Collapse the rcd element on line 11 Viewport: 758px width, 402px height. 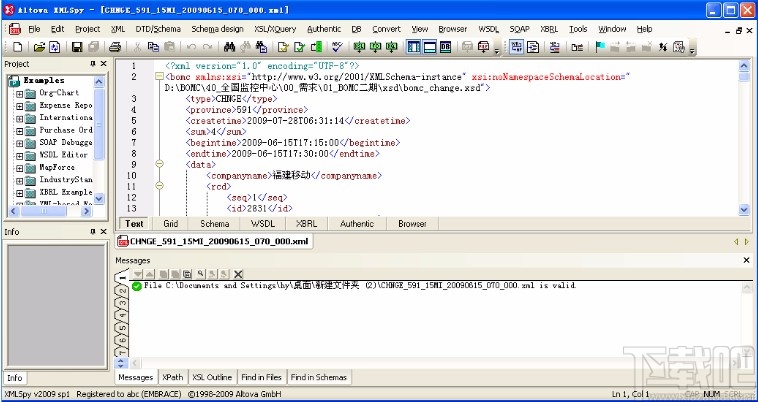(159, 186)
